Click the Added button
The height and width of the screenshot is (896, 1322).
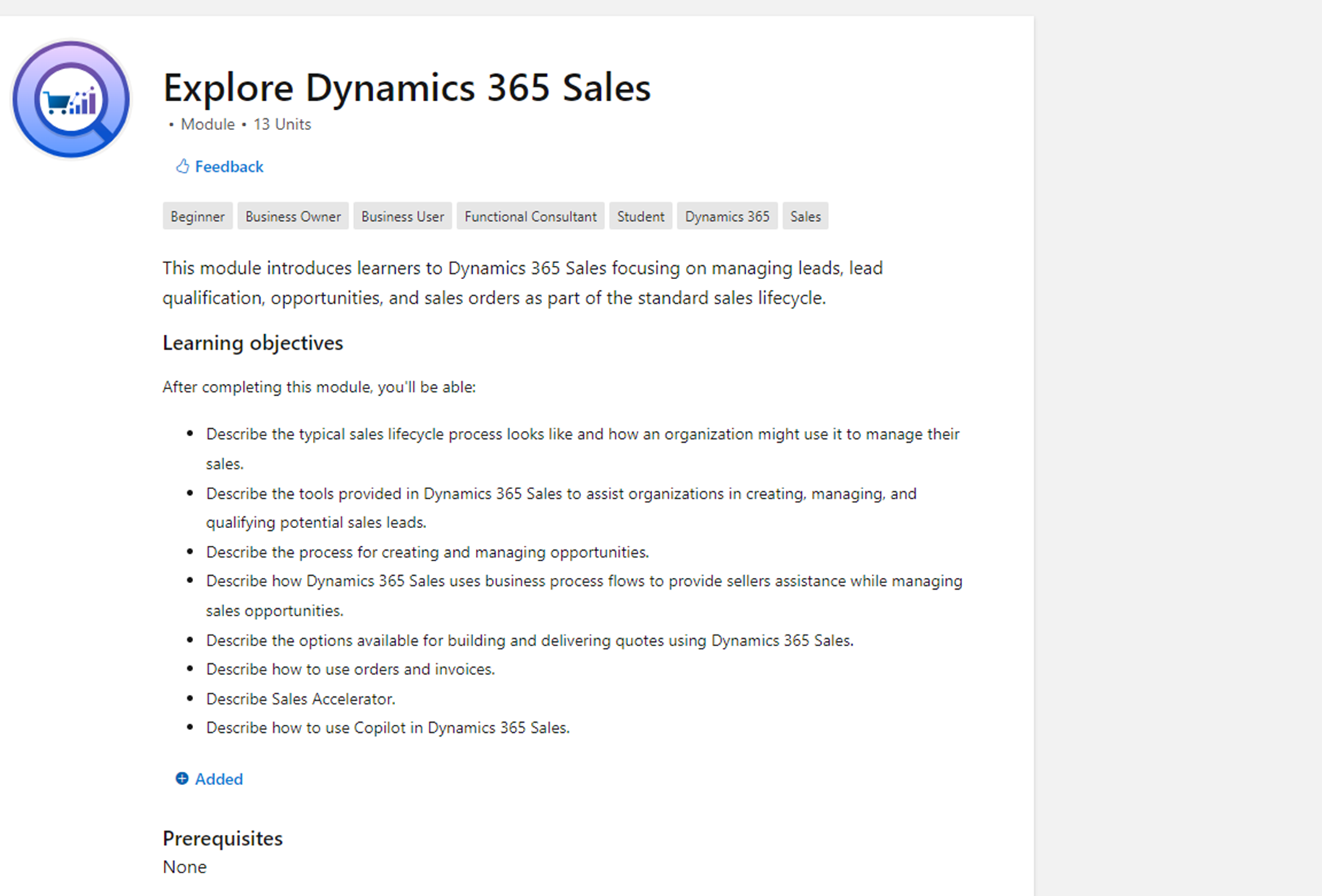[209, 779]
